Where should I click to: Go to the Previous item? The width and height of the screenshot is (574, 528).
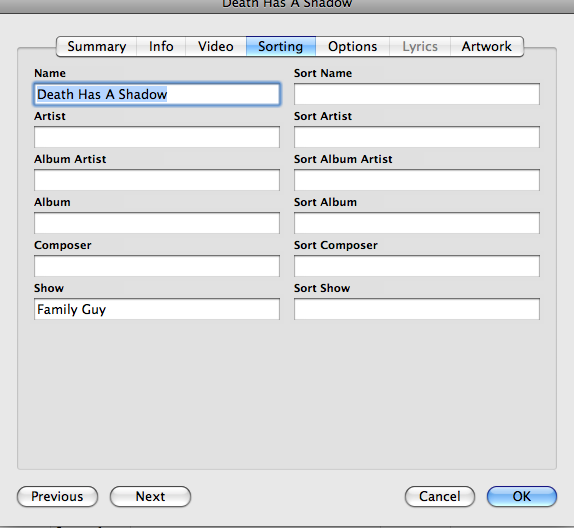click(x=57, y=497)
